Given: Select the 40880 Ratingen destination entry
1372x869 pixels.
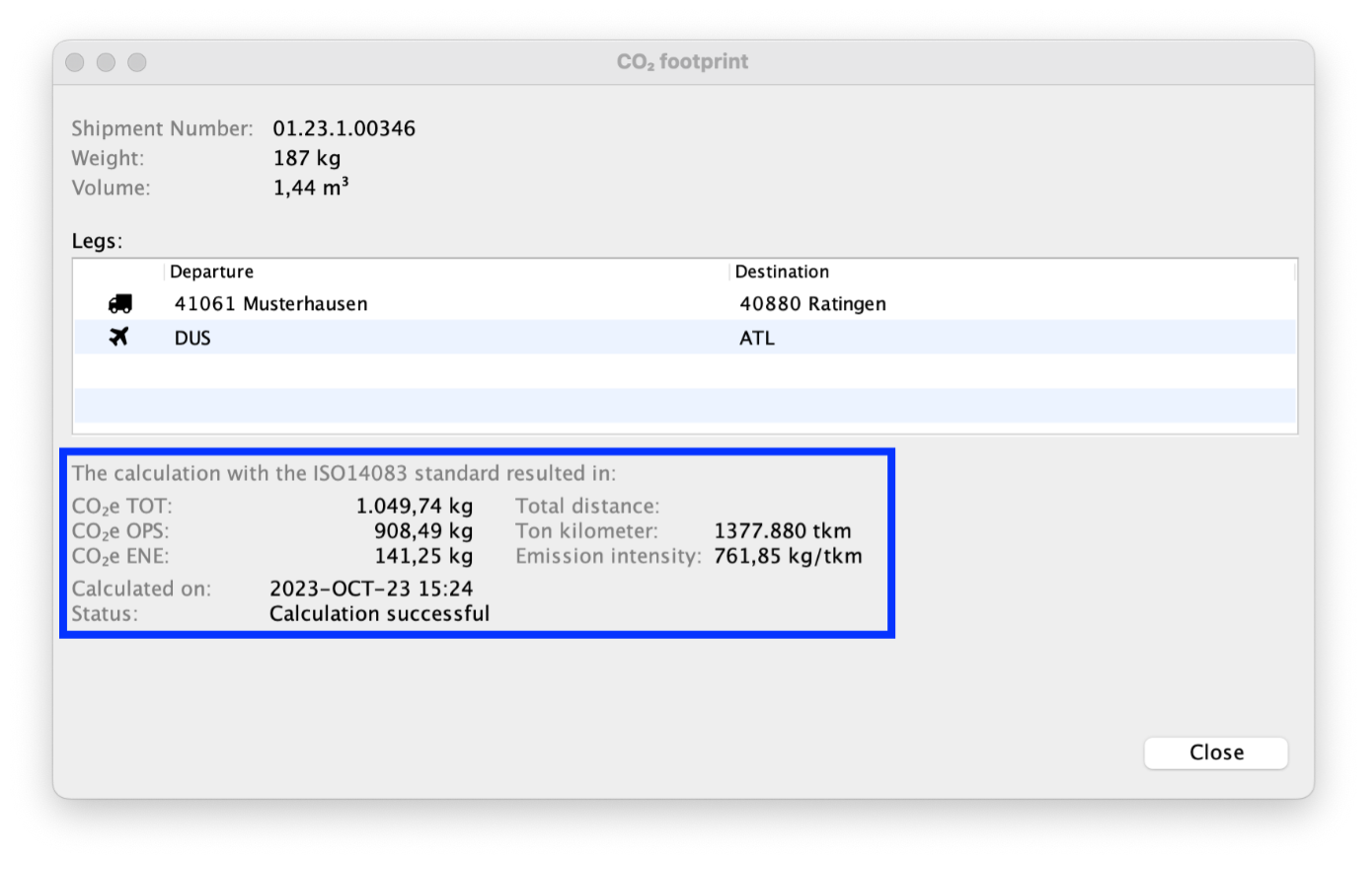Looking at the screenshot, I should [811, 303].
